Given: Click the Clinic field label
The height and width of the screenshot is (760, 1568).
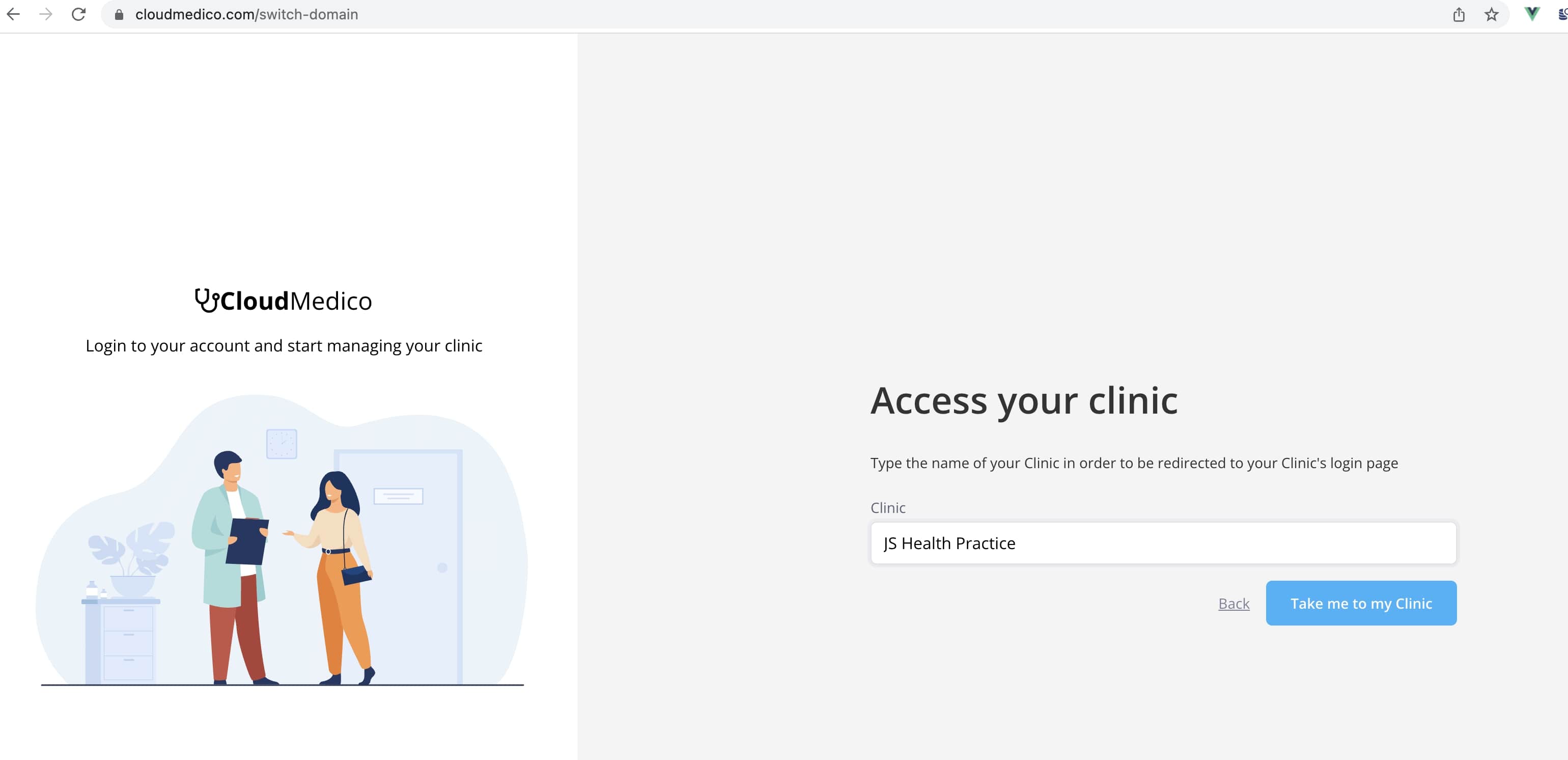Looking at the screenshot, I should click(x=887, y=507).
